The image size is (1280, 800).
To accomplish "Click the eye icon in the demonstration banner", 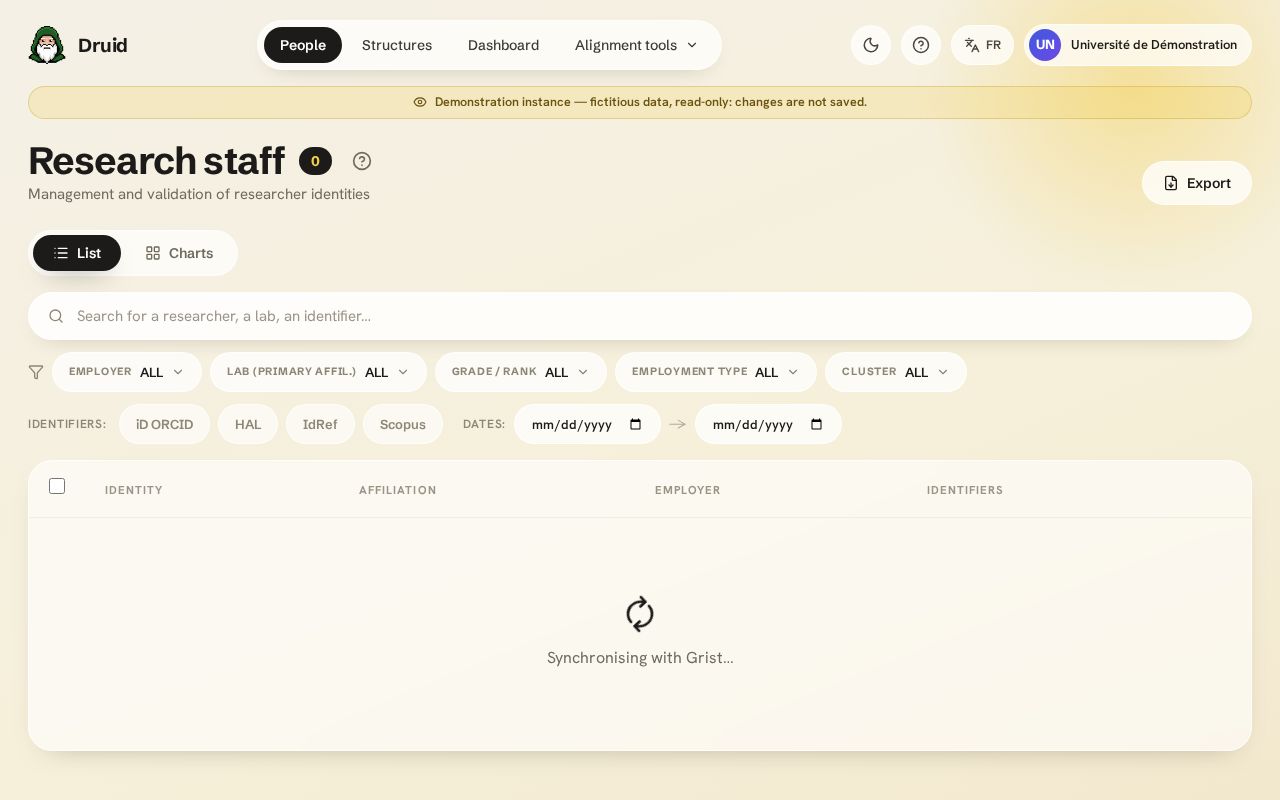I will point(420,102).
